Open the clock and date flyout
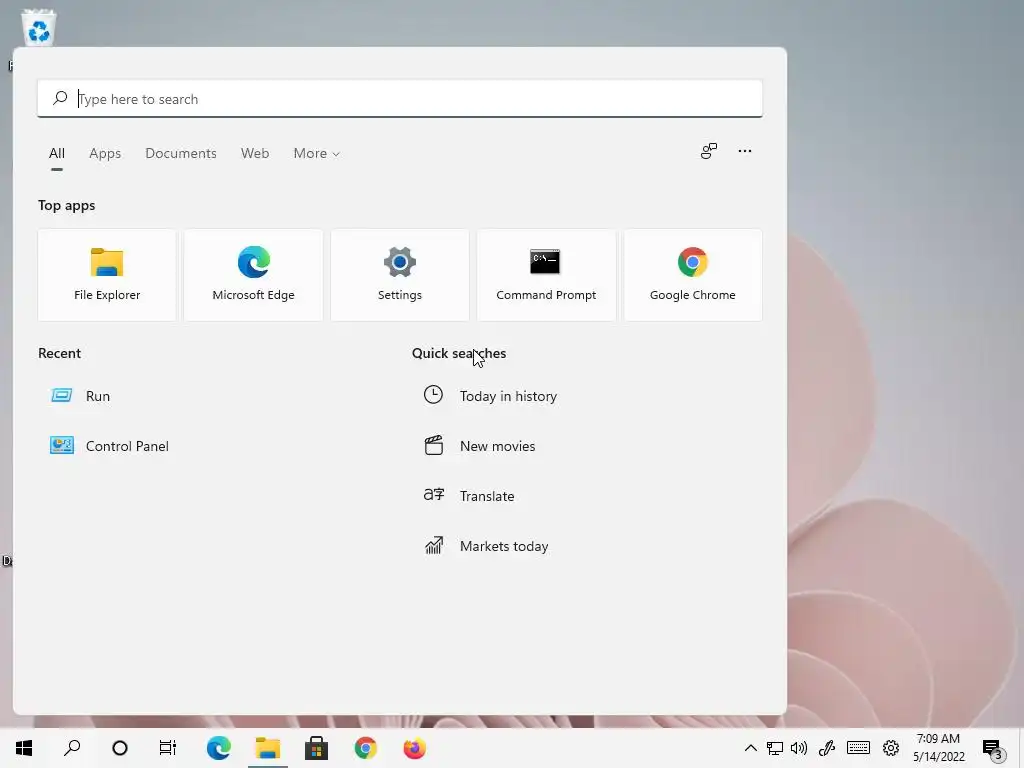This screenshot has width=1024, height=768. pyautogui.click(x=938, y=748)
